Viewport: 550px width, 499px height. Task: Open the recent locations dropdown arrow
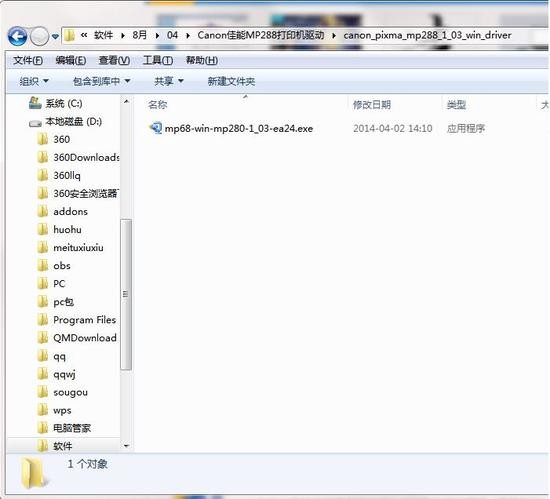coord(55,36)
